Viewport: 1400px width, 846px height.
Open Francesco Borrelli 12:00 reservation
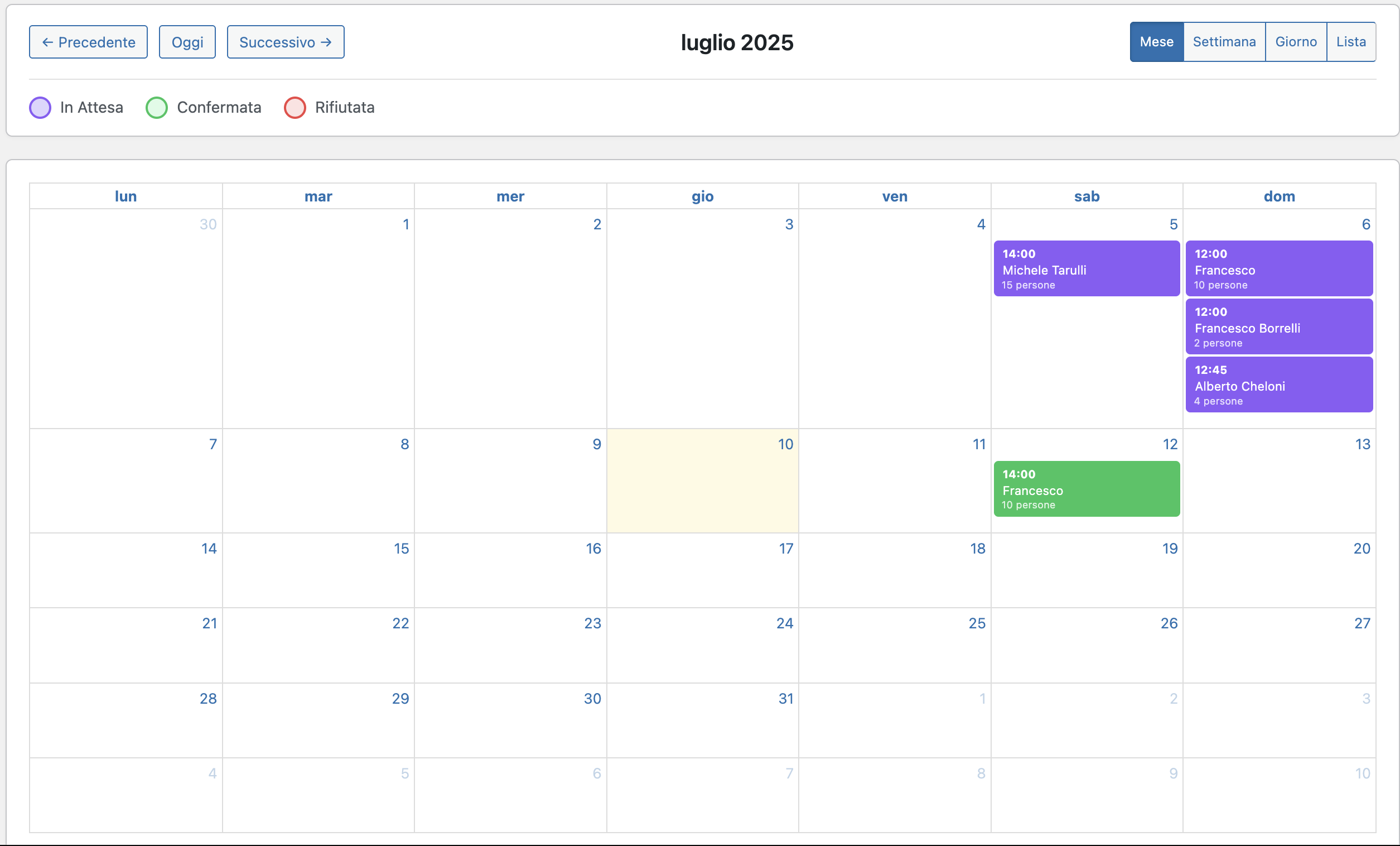click(1278, 327)
